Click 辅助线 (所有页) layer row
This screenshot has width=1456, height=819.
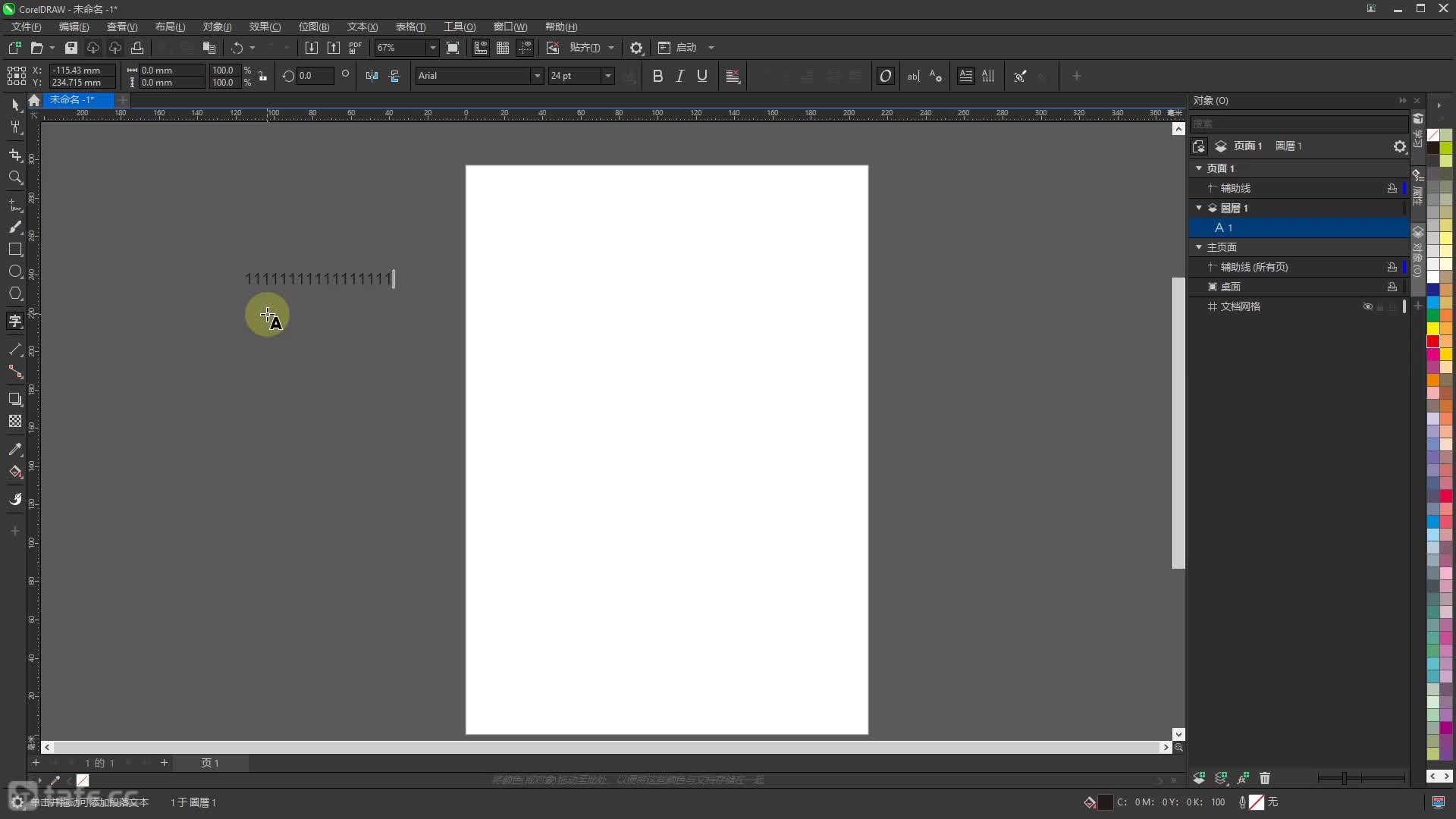pyautogui.click(x=1298, y=267)
